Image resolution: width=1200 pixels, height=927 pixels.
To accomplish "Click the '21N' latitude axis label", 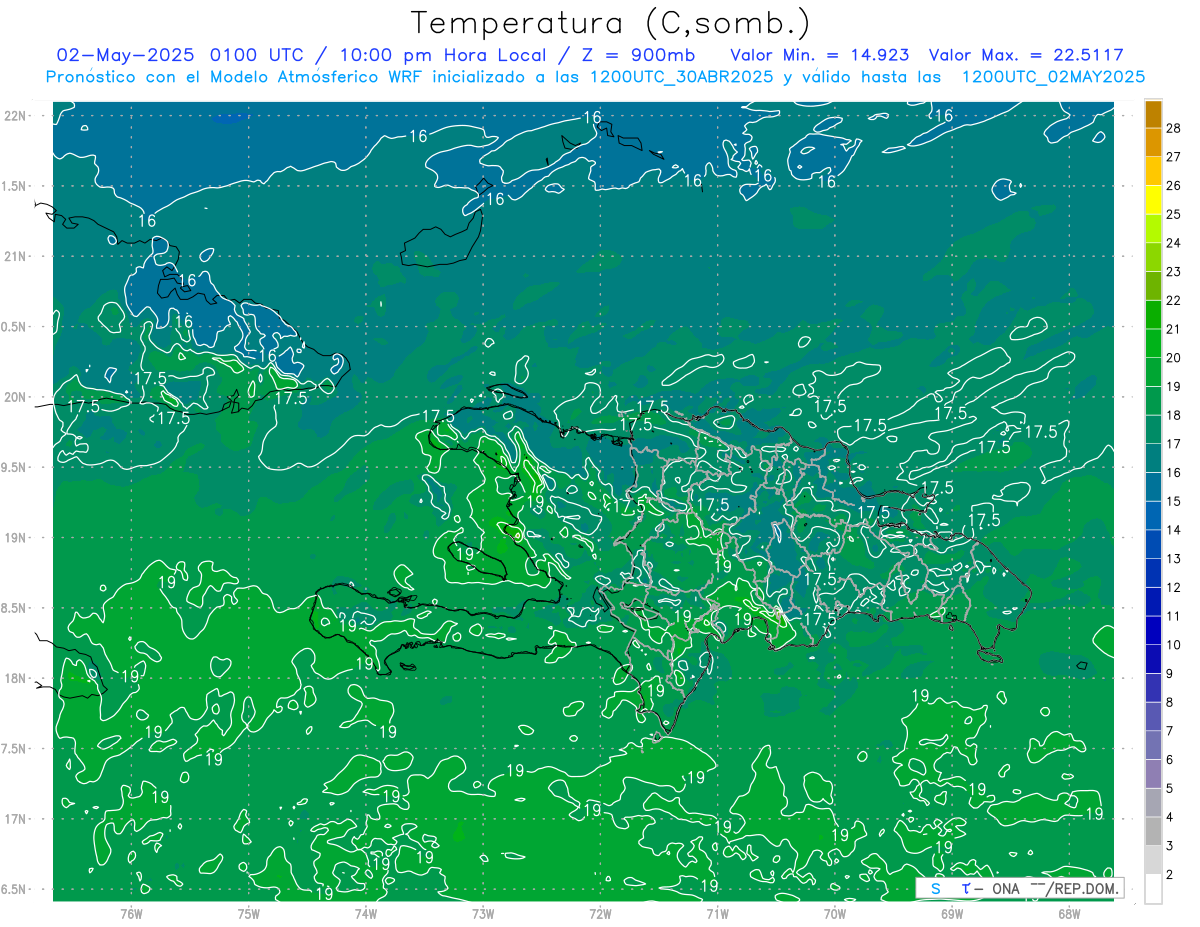I will point(15,256).
